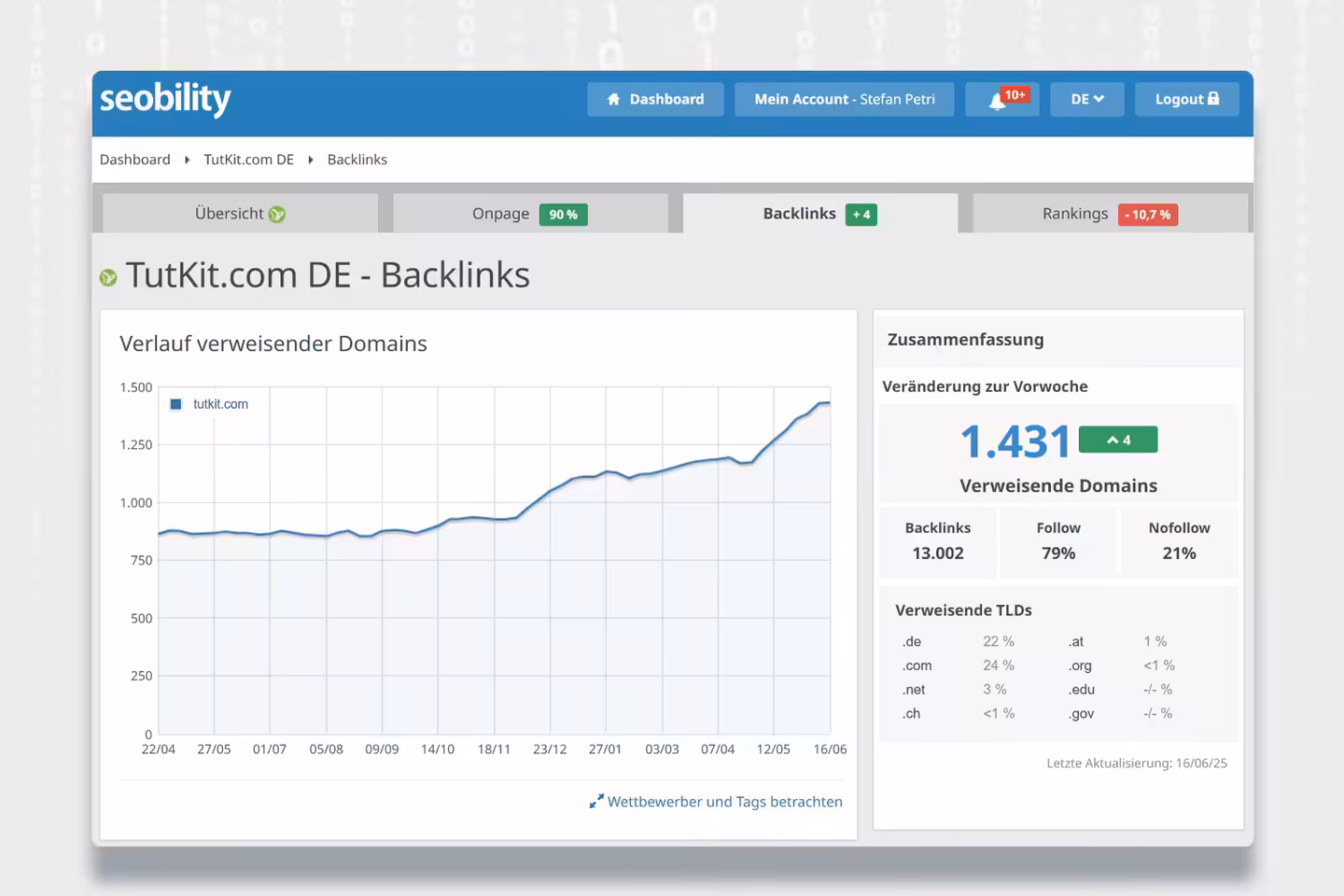Click the green score icon beside the TutKit.com DE heading

pyautogui.click(x=109, y=275)
